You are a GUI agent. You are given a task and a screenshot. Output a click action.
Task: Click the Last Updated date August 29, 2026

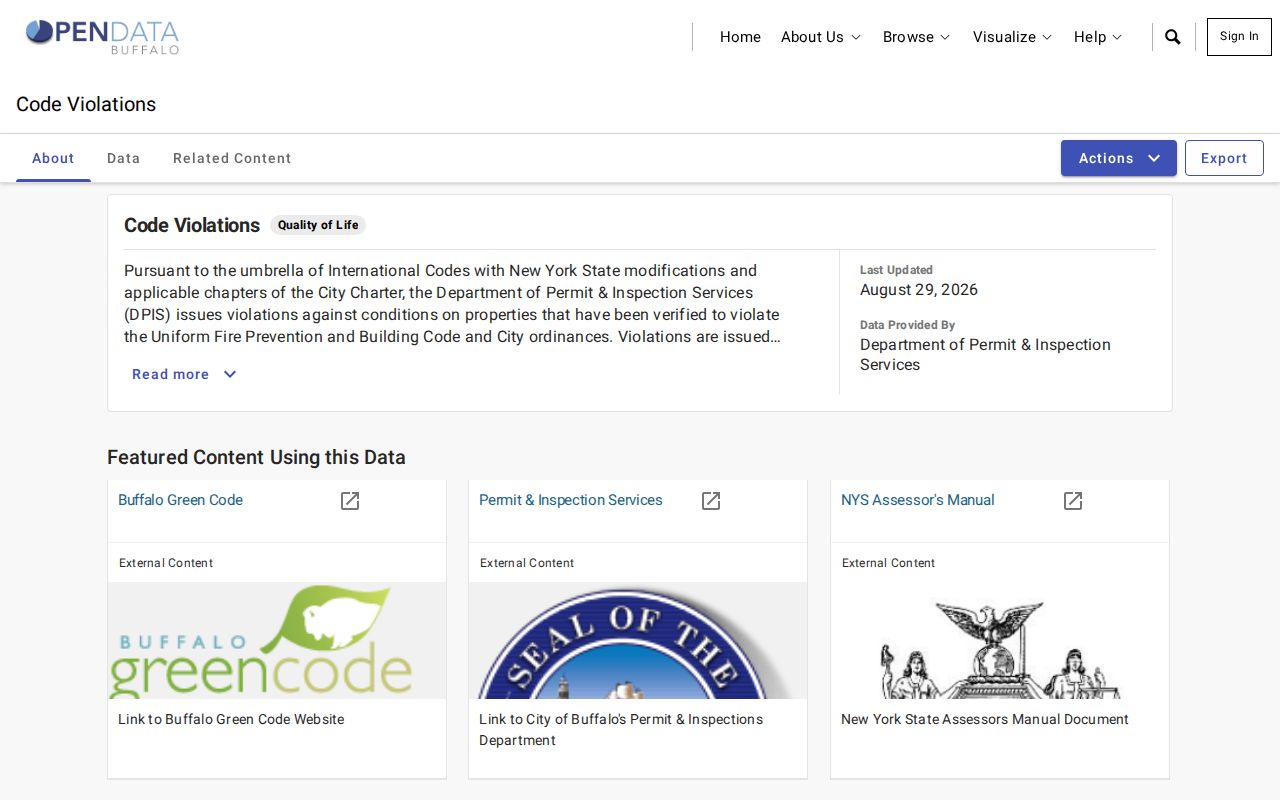919,290
